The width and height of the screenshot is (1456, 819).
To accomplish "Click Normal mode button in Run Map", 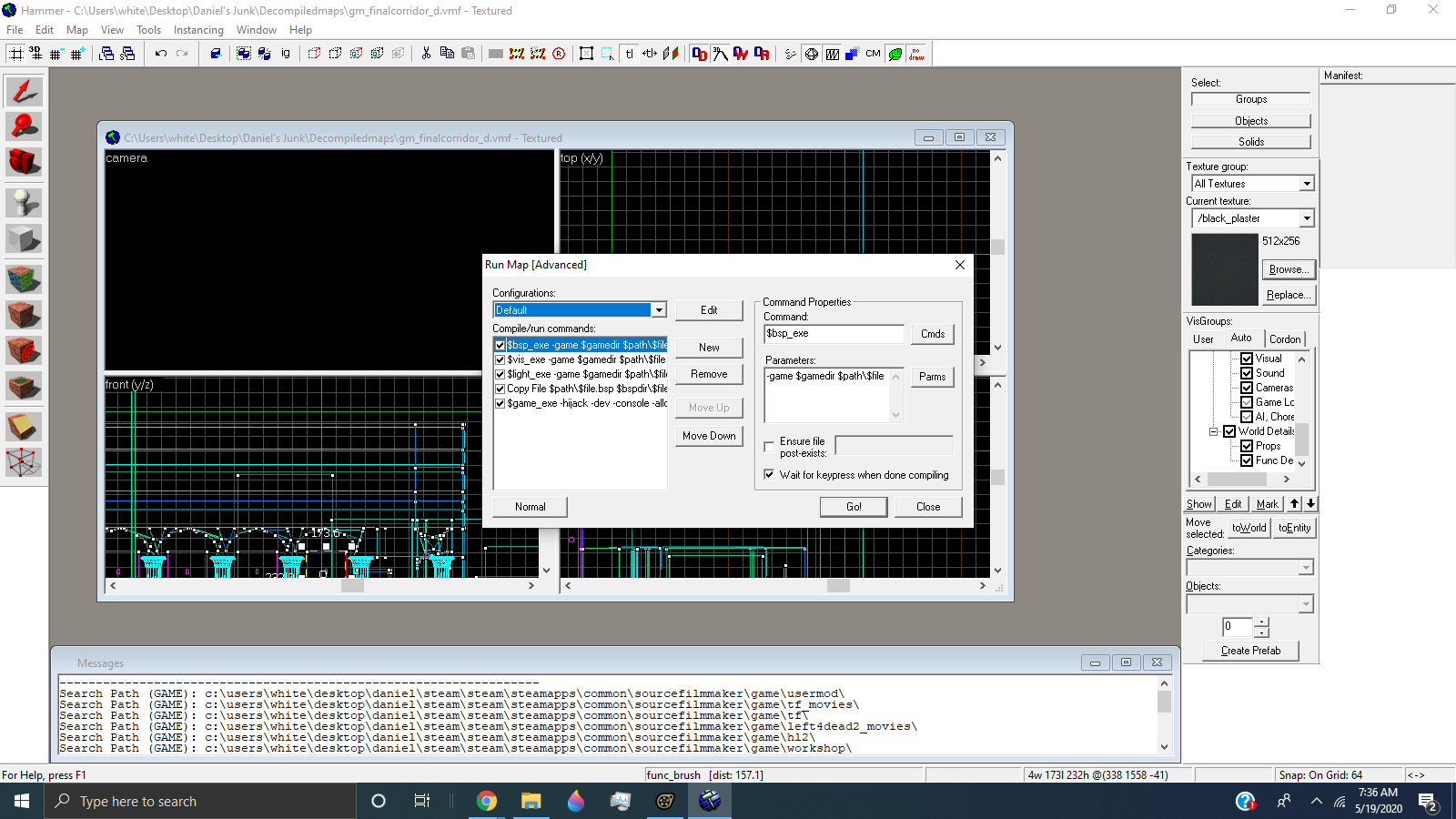I will [531, 507].
